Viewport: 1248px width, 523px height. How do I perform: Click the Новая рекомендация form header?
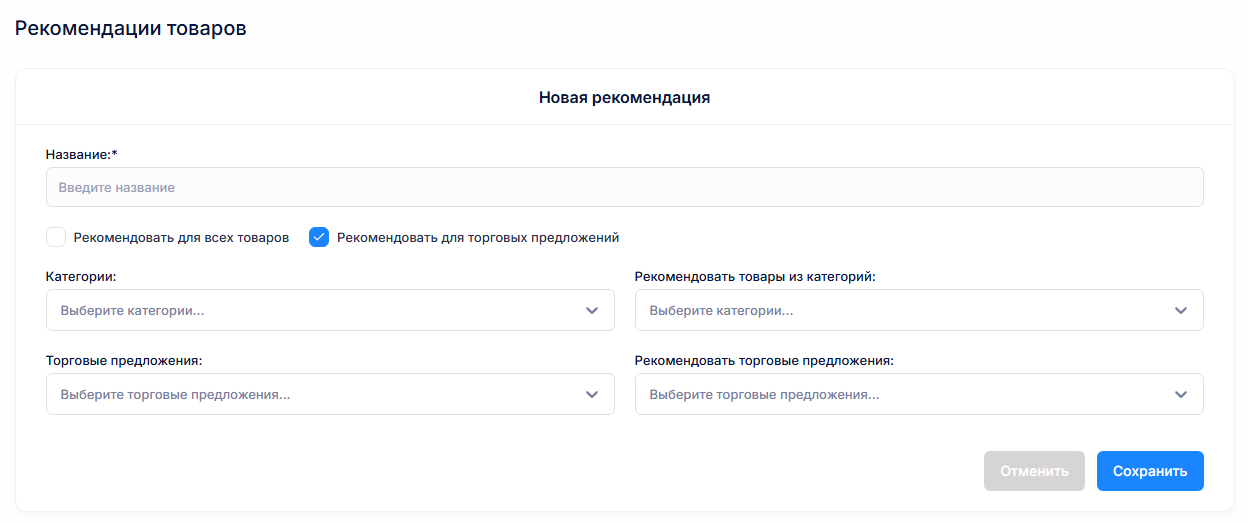click(624, 97)
